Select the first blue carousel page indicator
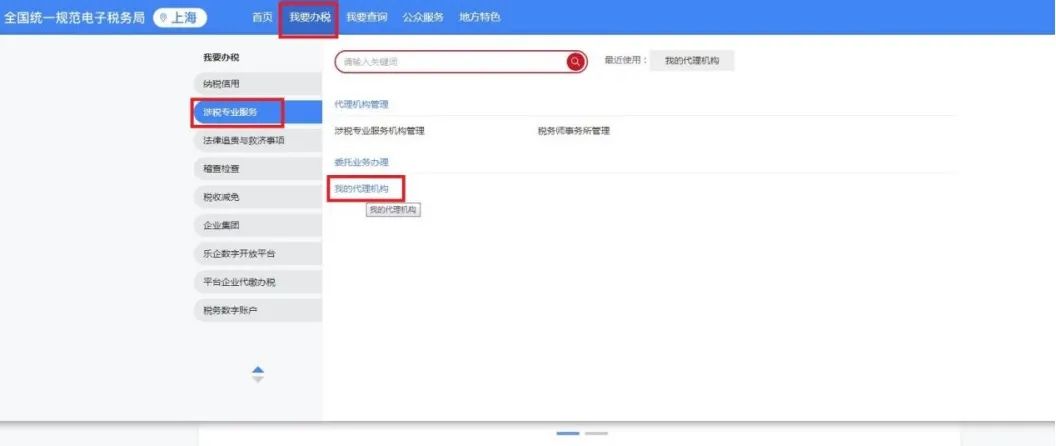 [x=567, y=433]
